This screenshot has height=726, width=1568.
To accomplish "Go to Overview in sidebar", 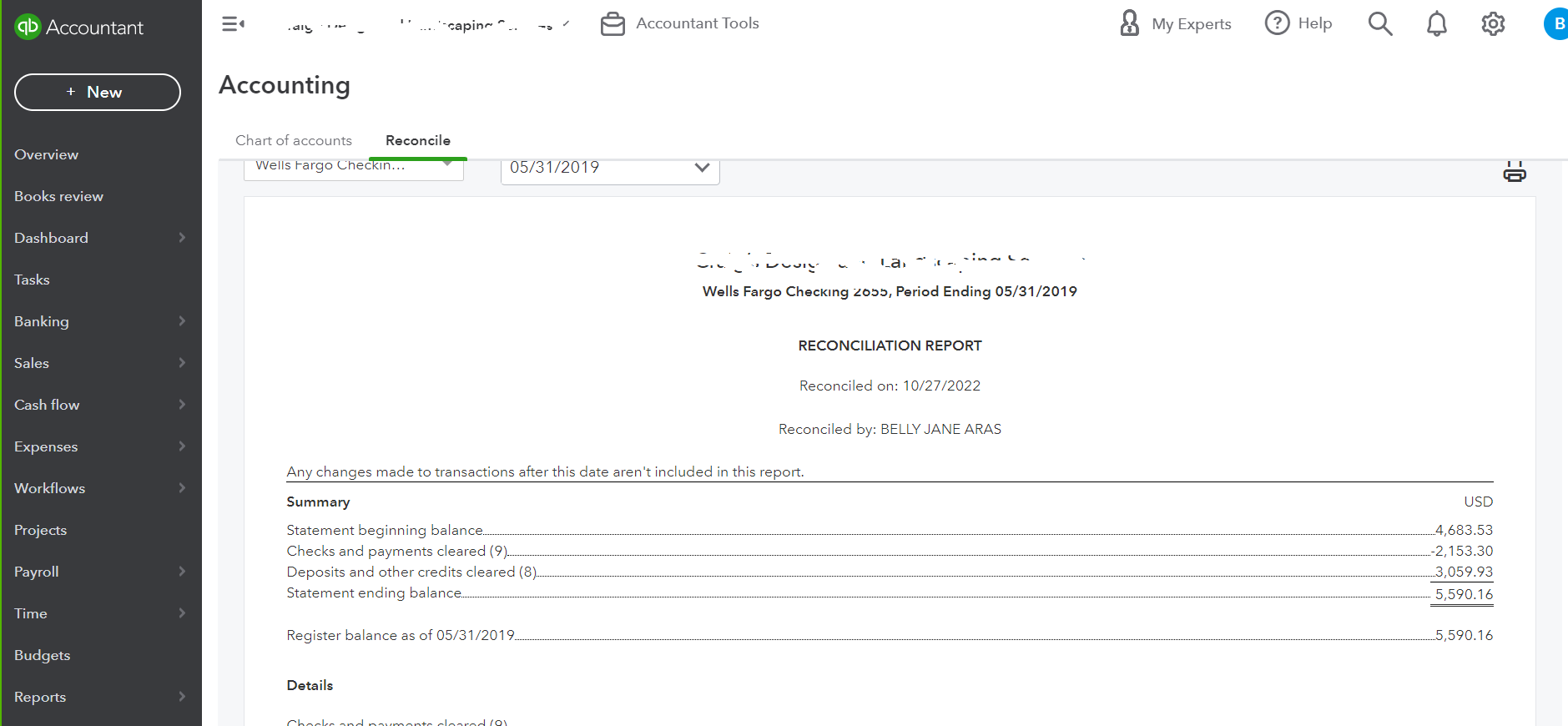I will [x=47, y=154].
